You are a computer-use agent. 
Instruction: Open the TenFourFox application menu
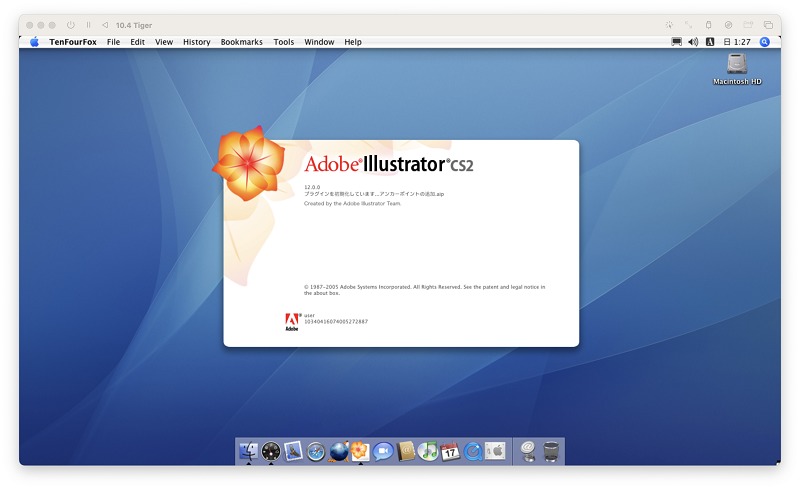(72, 42)
